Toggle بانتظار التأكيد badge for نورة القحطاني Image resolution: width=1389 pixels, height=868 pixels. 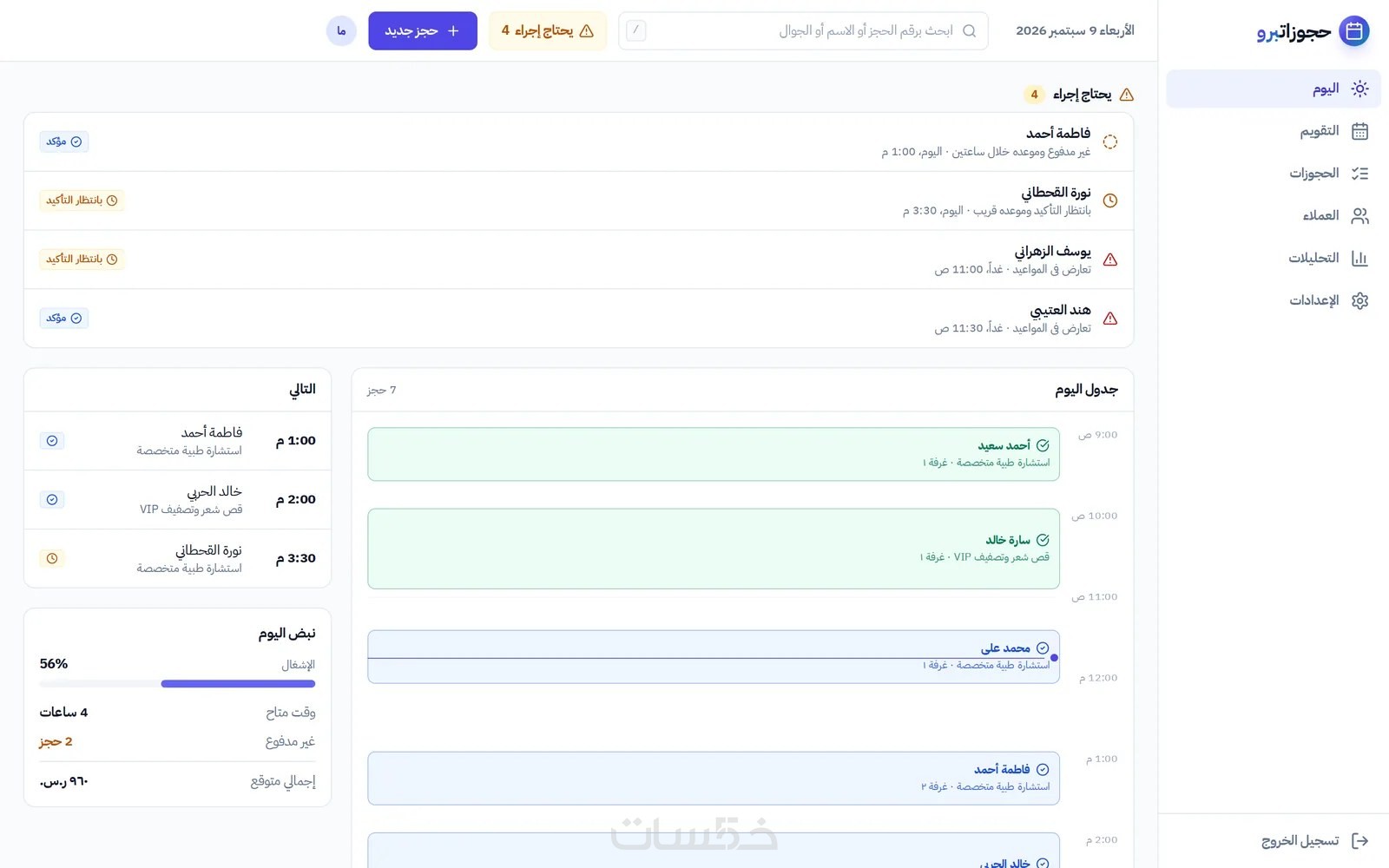(82, 201)
